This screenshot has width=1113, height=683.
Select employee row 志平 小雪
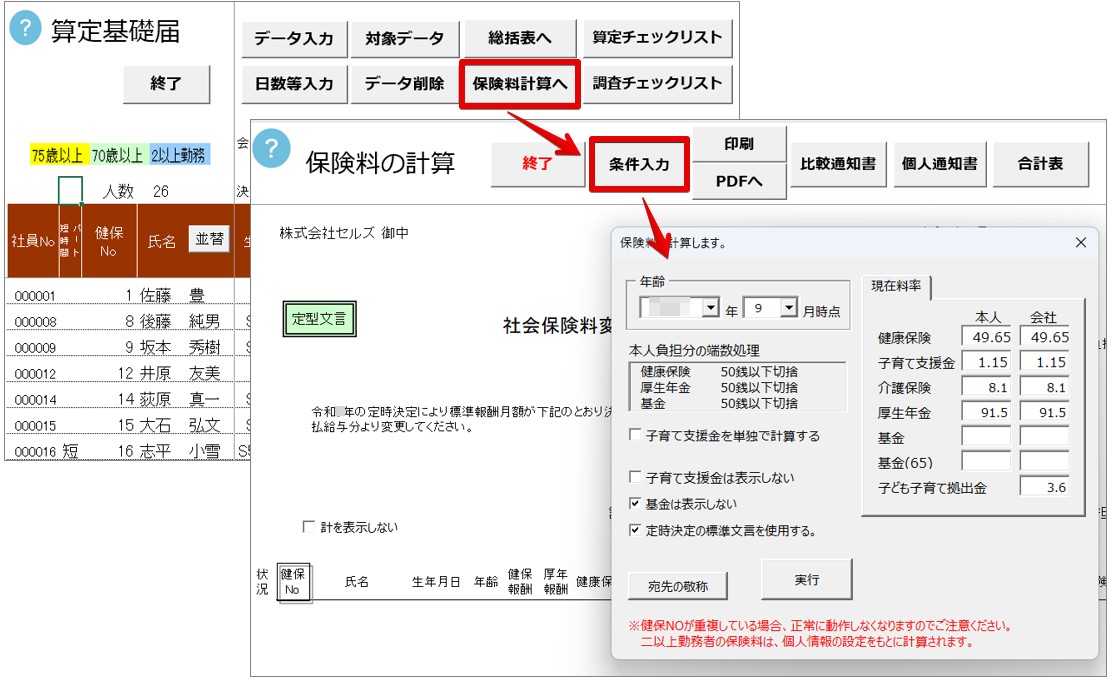[x=128, y=451]
